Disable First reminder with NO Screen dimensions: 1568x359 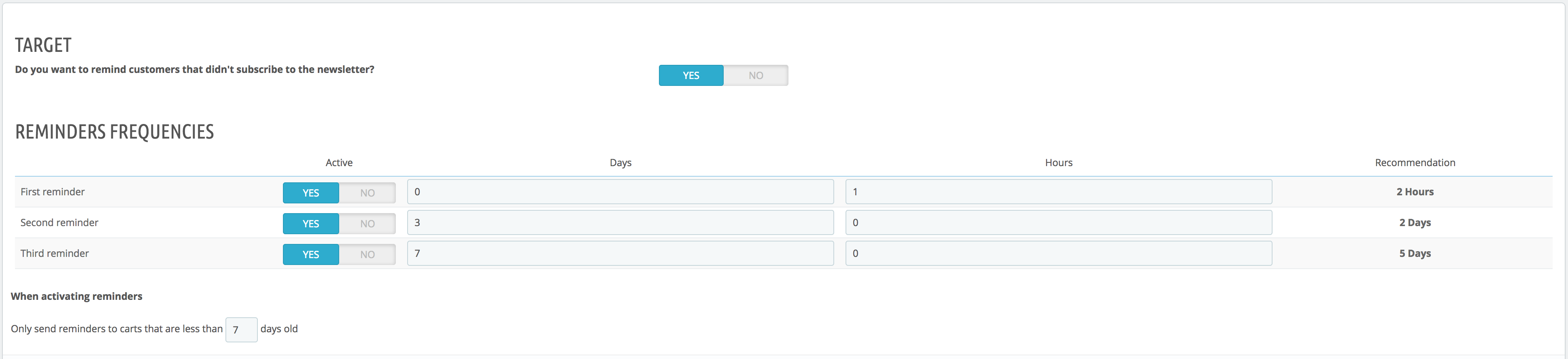click(x=367, y=192)
